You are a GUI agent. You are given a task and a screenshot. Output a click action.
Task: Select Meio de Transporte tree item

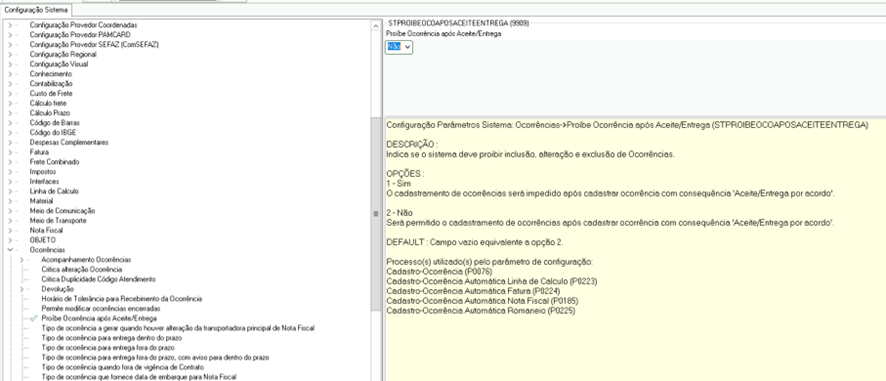[58, 220]
